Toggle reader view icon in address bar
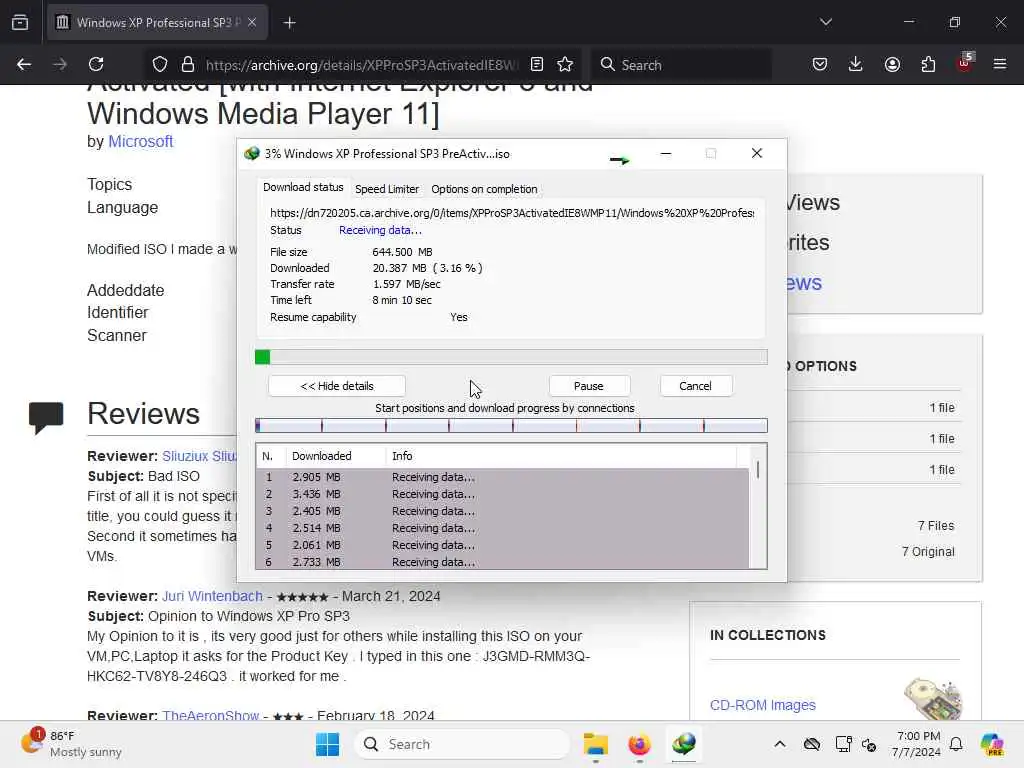 click(x=537, y=64)
